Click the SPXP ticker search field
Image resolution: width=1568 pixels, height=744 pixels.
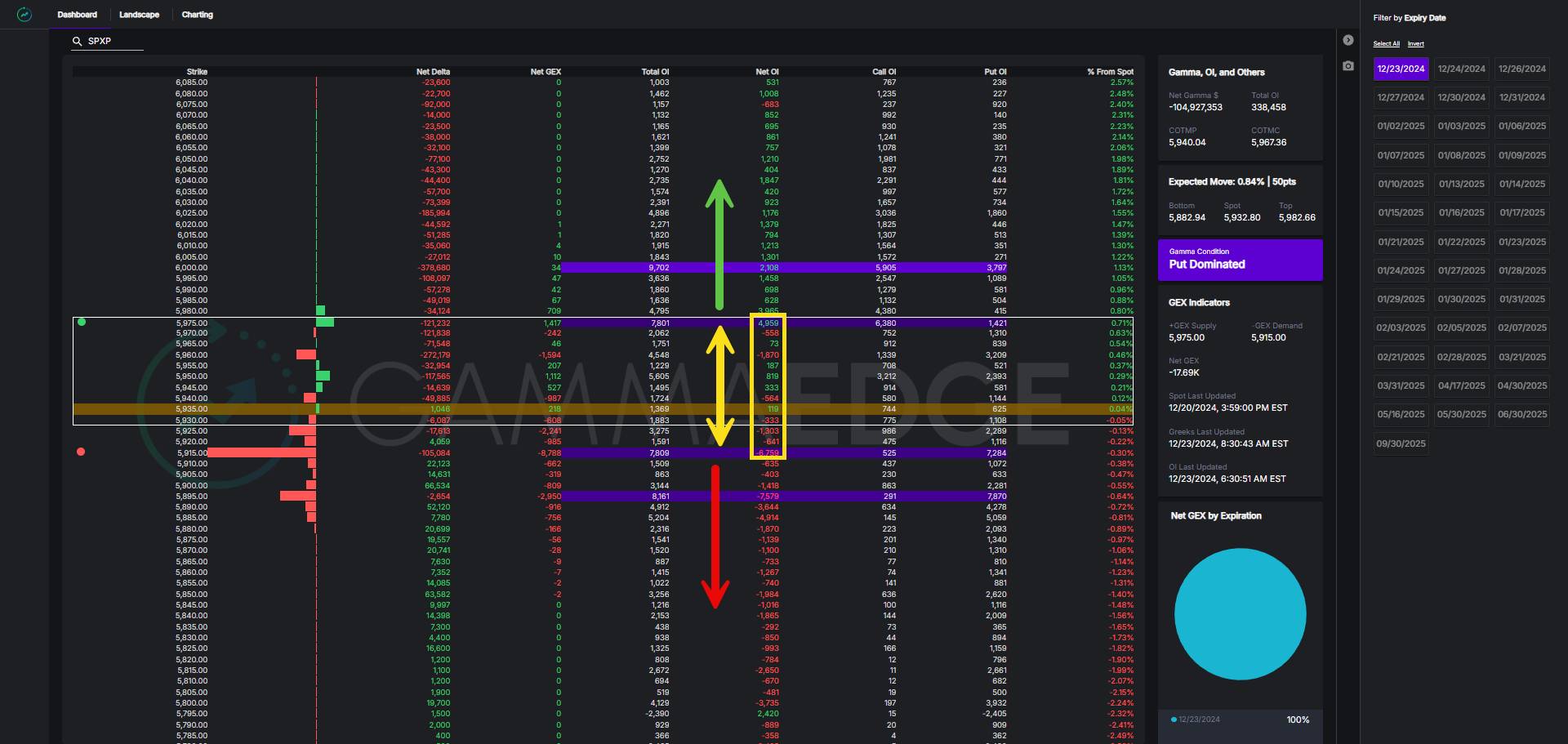114,41
